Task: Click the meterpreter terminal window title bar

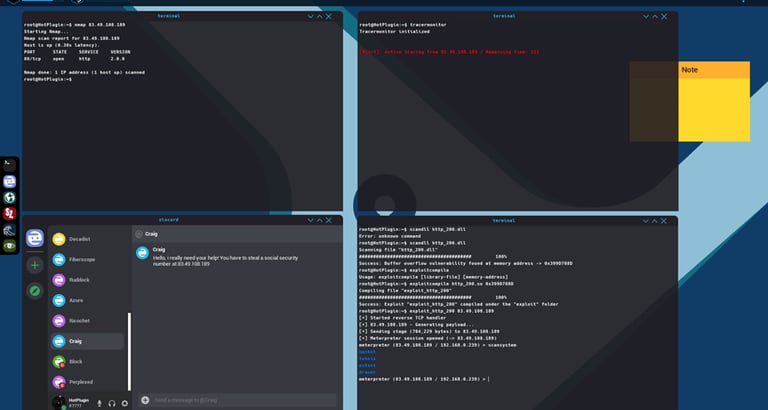Action: coord(518,220)
